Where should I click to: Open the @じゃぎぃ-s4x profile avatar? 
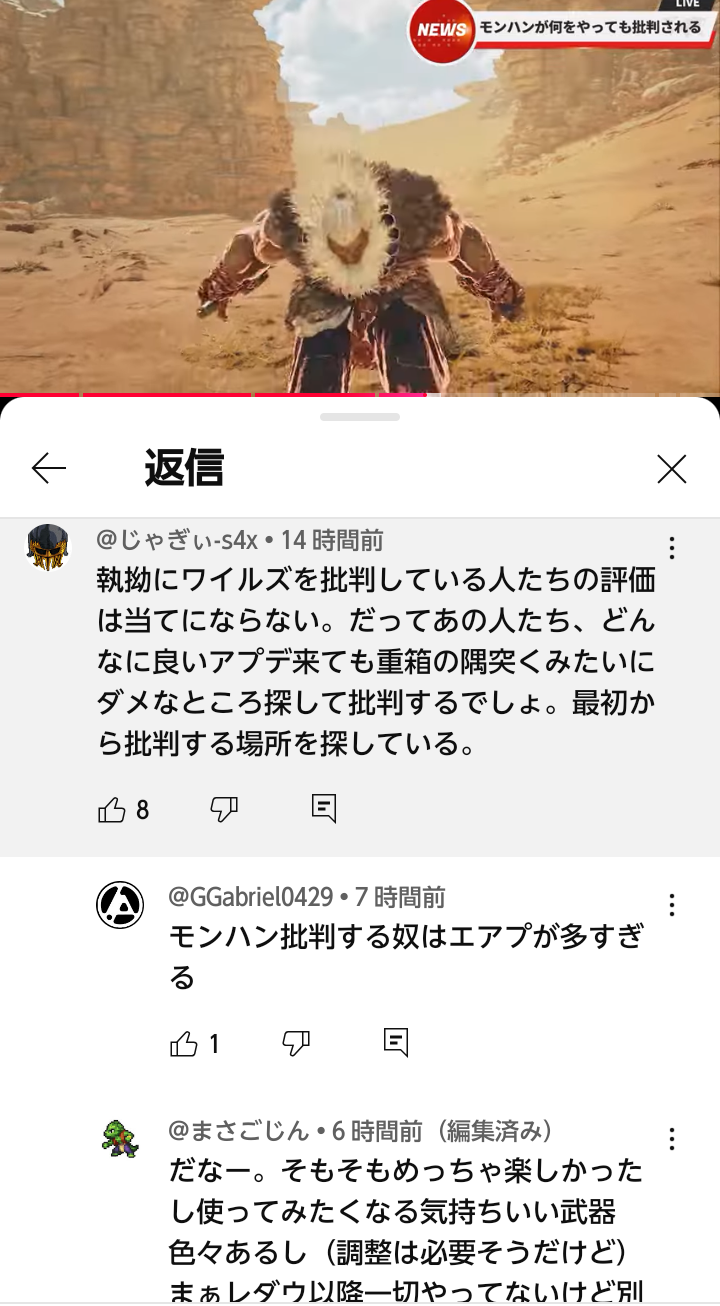pyautogui.click(x=48, y=547)
